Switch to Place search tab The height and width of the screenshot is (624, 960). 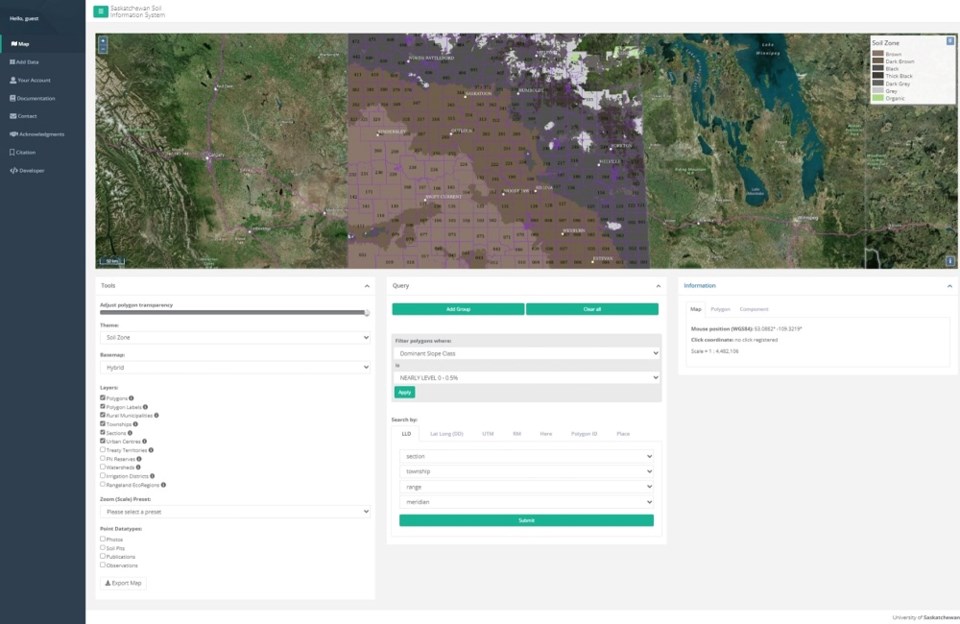point(623,434)
